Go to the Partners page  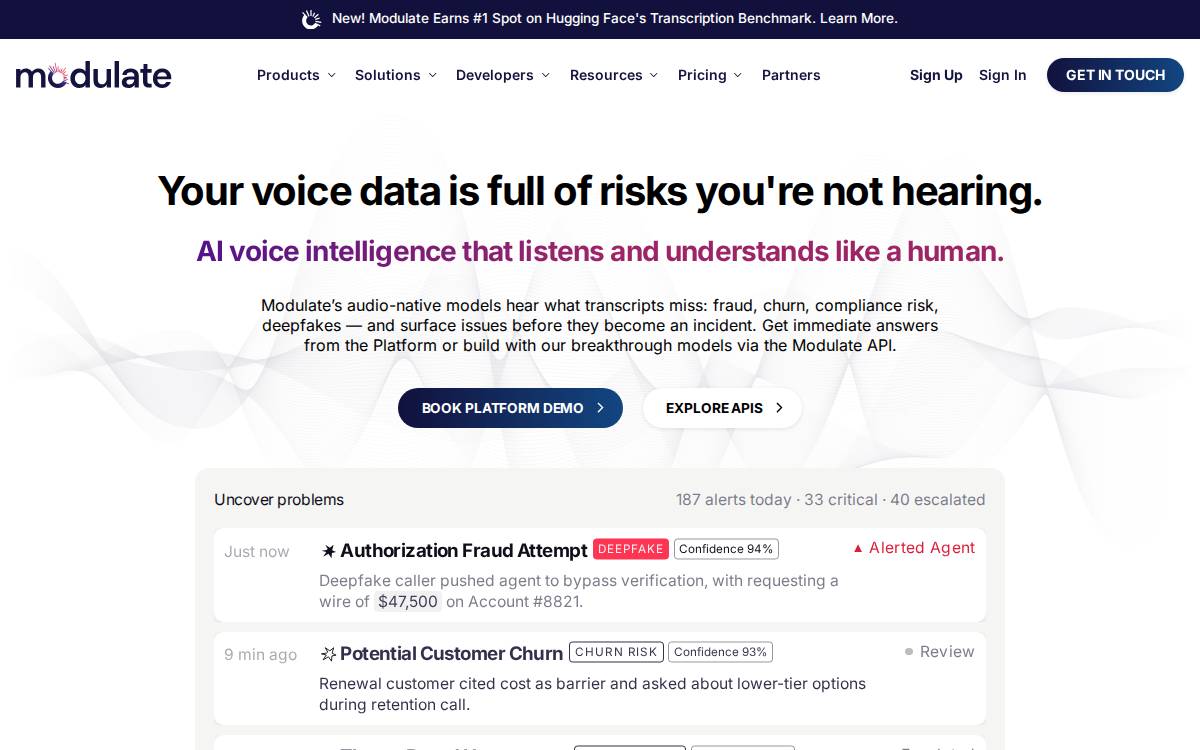pos(791,75)
